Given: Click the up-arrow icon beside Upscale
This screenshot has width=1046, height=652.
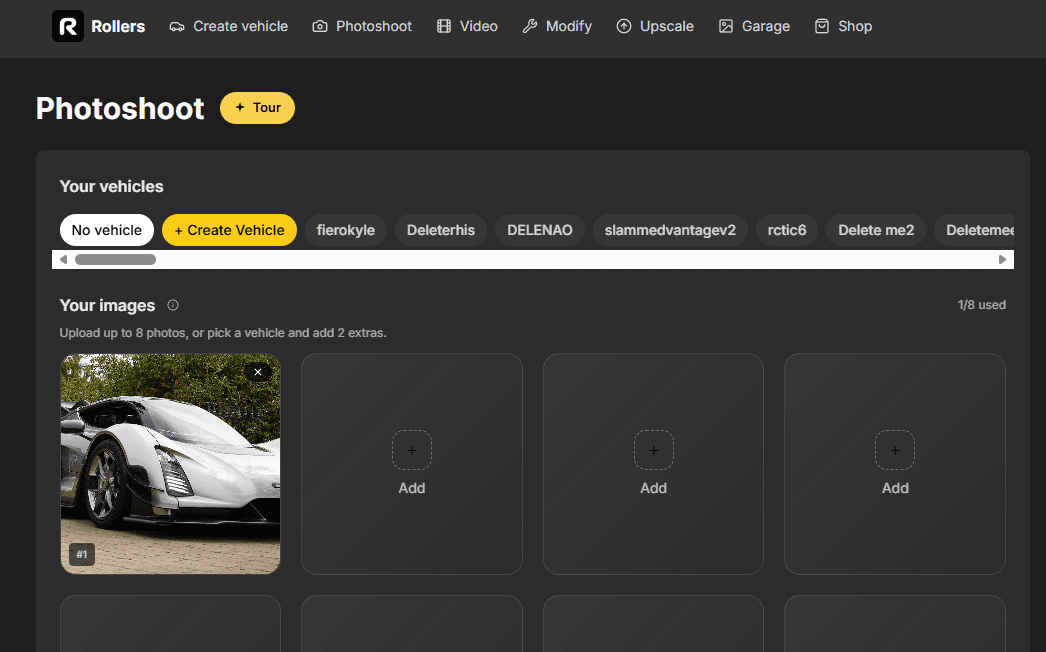Looking at the screenshot, I should pyautogui.click(x=624, y=26).
